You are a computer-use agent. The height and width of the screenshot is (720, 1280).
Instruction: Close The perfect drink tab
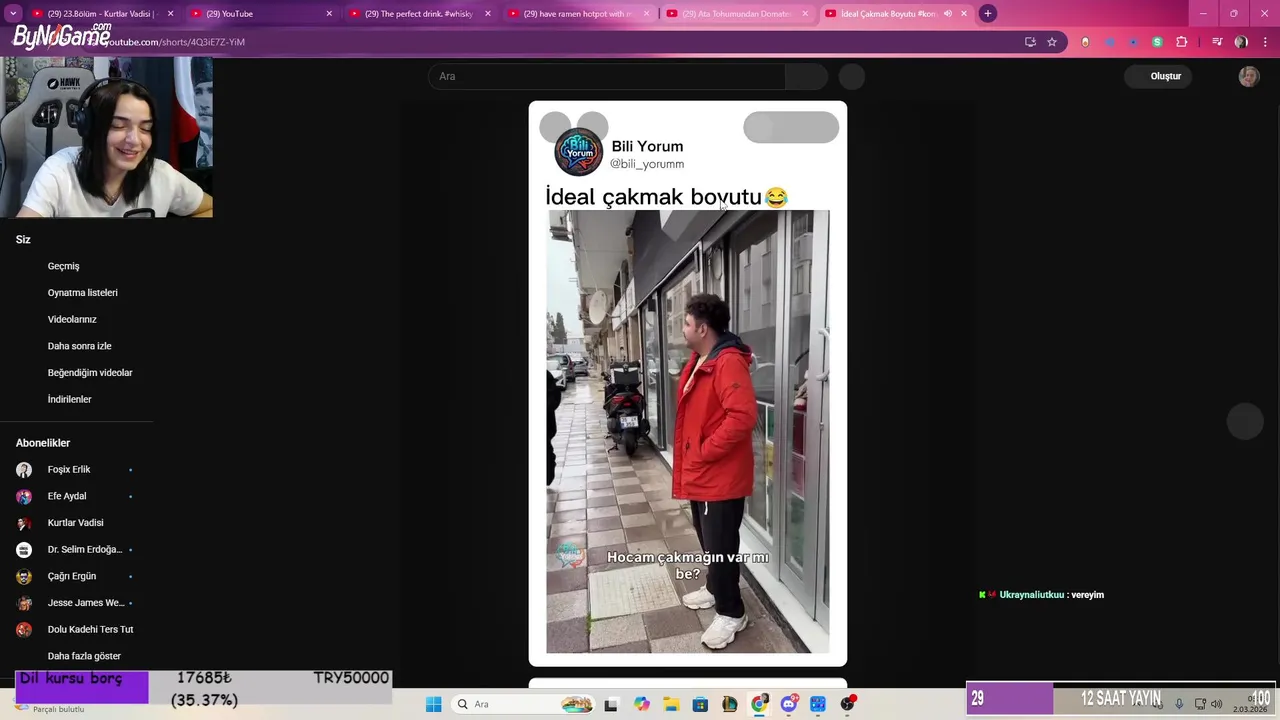[x=488, y=14]
